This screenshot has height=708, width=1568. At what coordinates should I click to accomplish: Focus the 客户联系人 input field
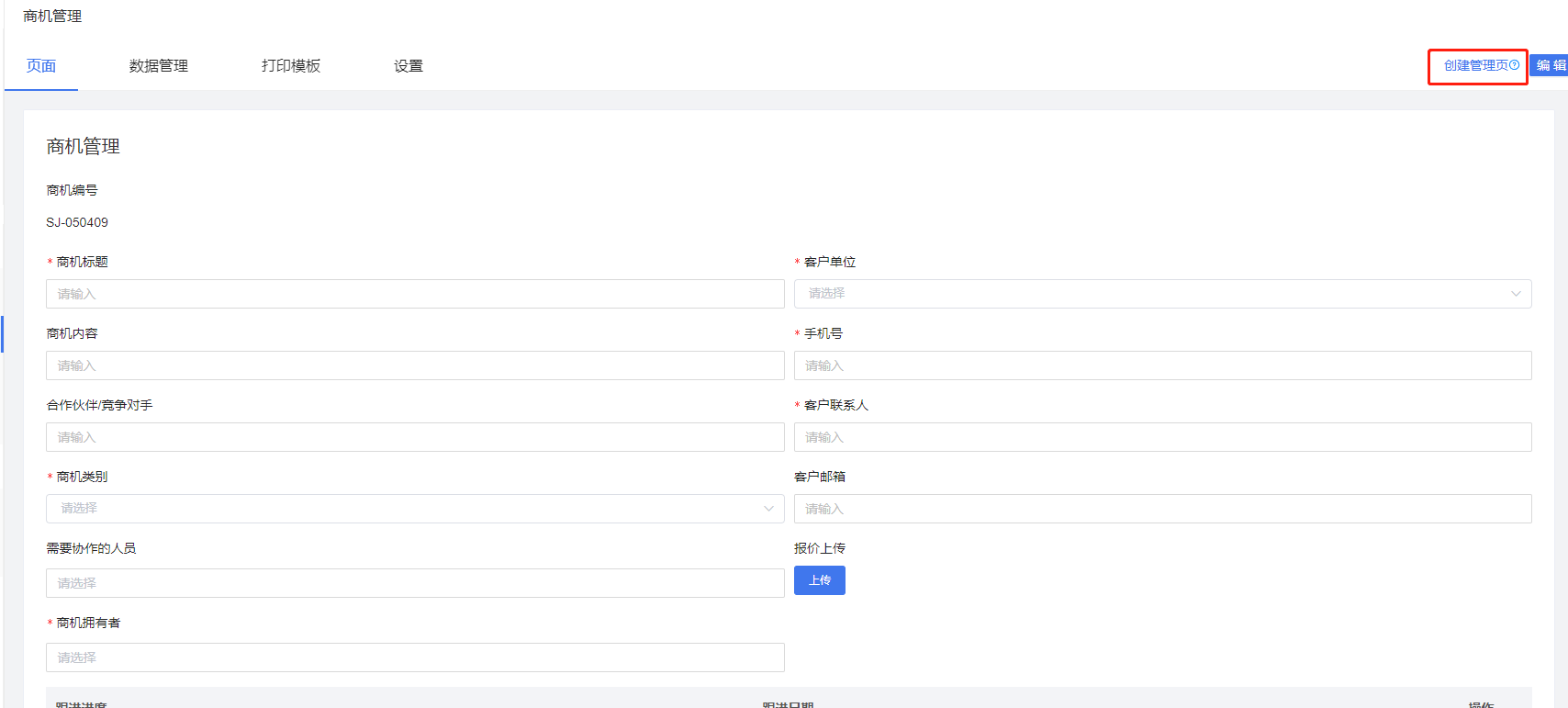[x=1163, y=437]
